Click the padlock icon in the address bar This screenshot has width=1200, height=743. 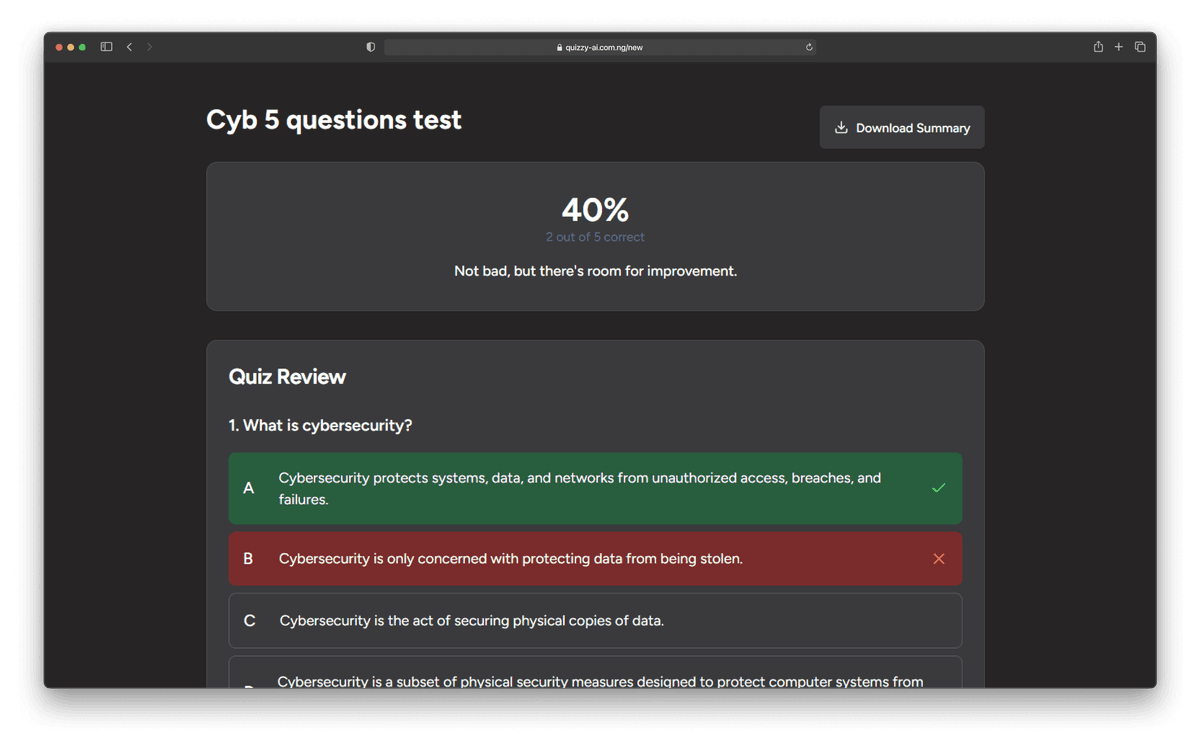[558, 46]
